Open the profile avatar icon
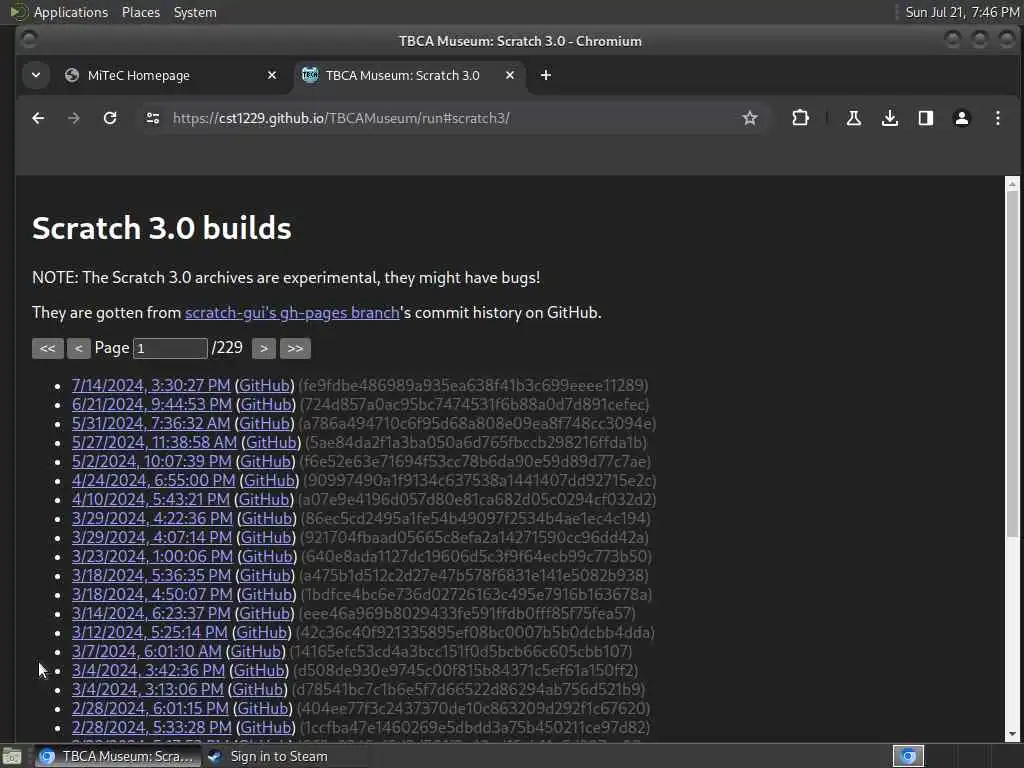The height and width of the screenshot is (768, 1024). tap(961, 118)
